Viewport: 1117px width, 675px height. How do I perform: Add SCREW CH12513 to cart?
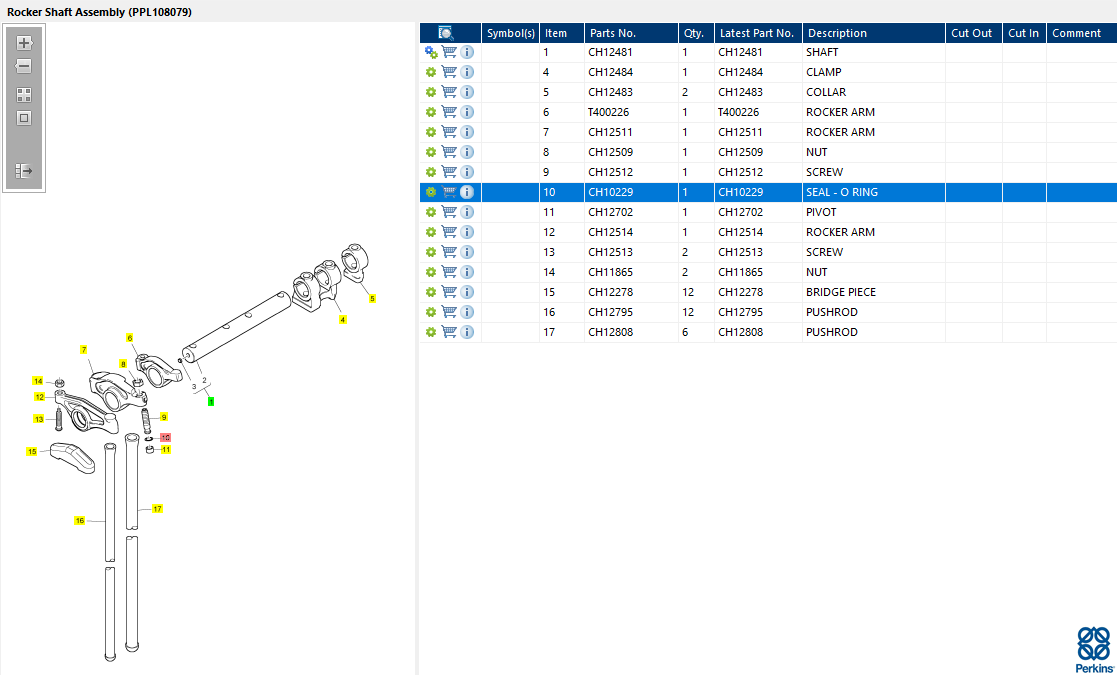(449, 251)
